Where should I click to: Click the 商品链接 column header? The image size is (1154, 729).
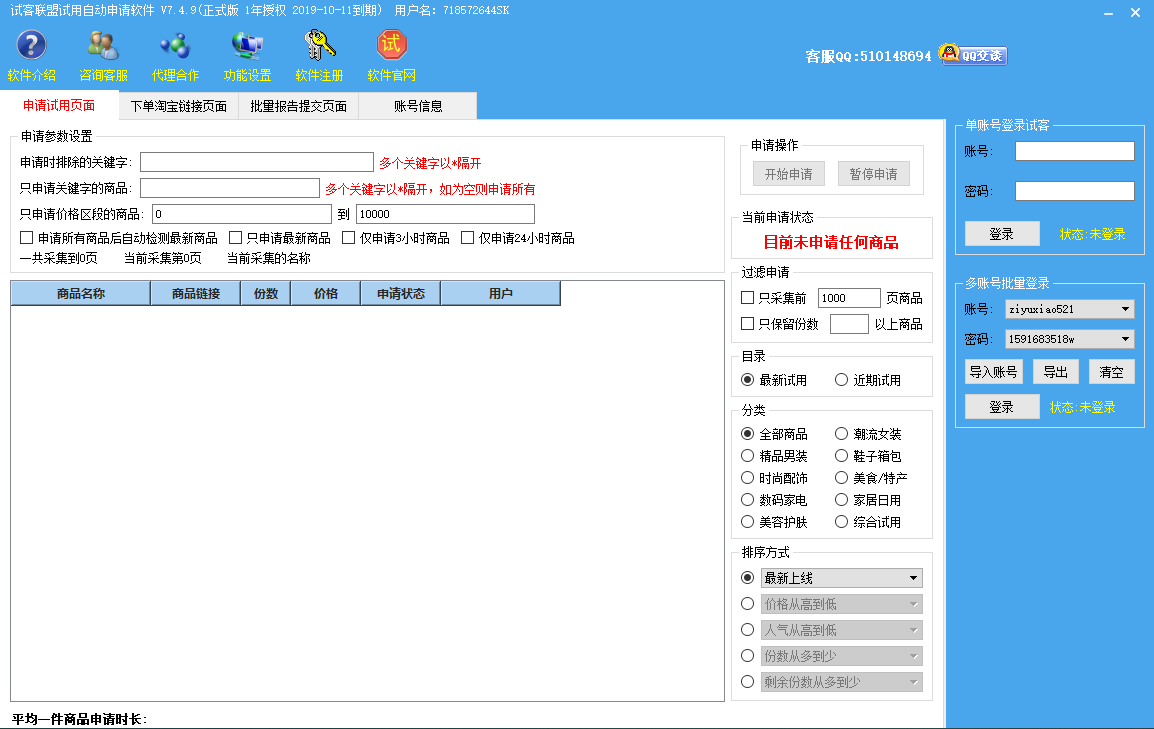pos(195,294)
